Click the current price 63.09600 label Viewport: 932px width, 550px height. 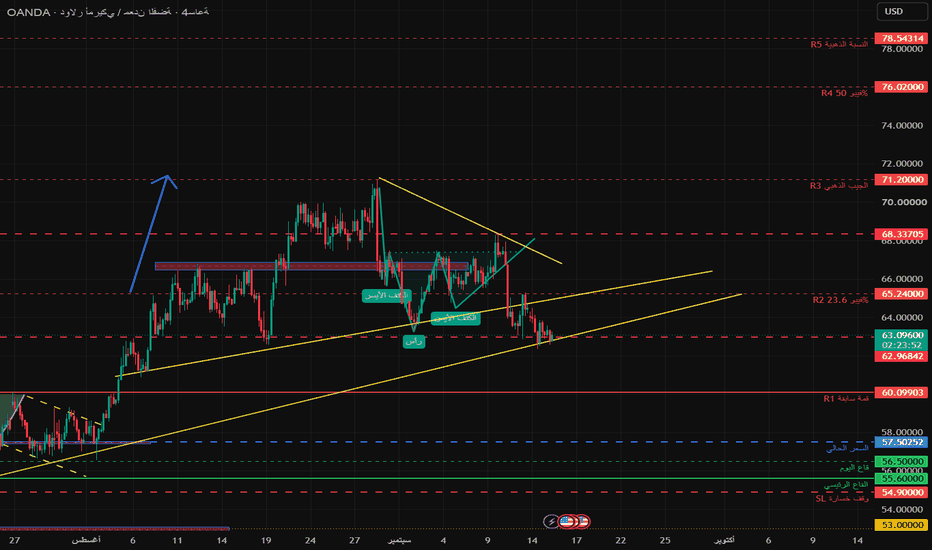tap(902, 335)
